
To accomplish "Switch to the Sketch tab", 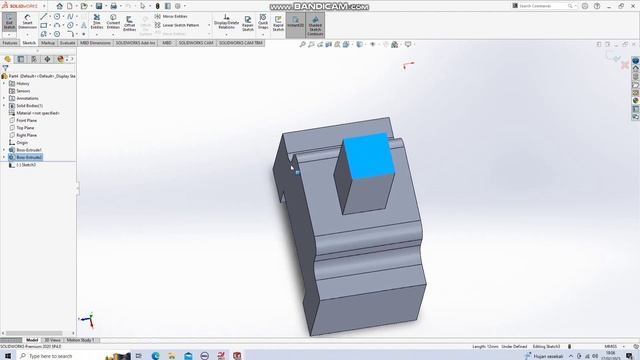I will 29,43.
